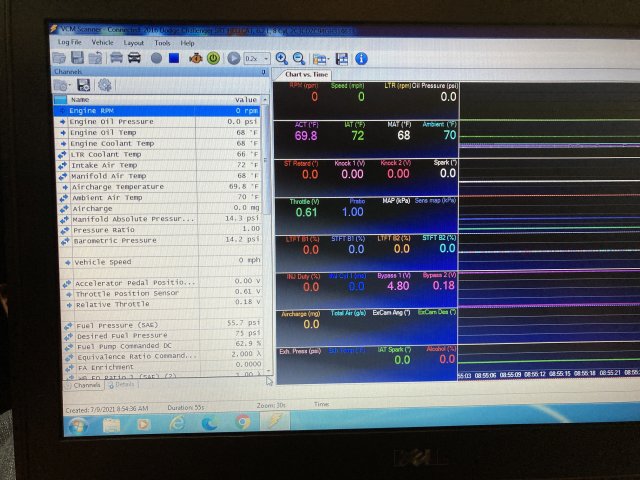This screenshot has width=640, height=480.
Task: Open the layout dropdown icon in toolbar
Action: click(x=320, y=59)
